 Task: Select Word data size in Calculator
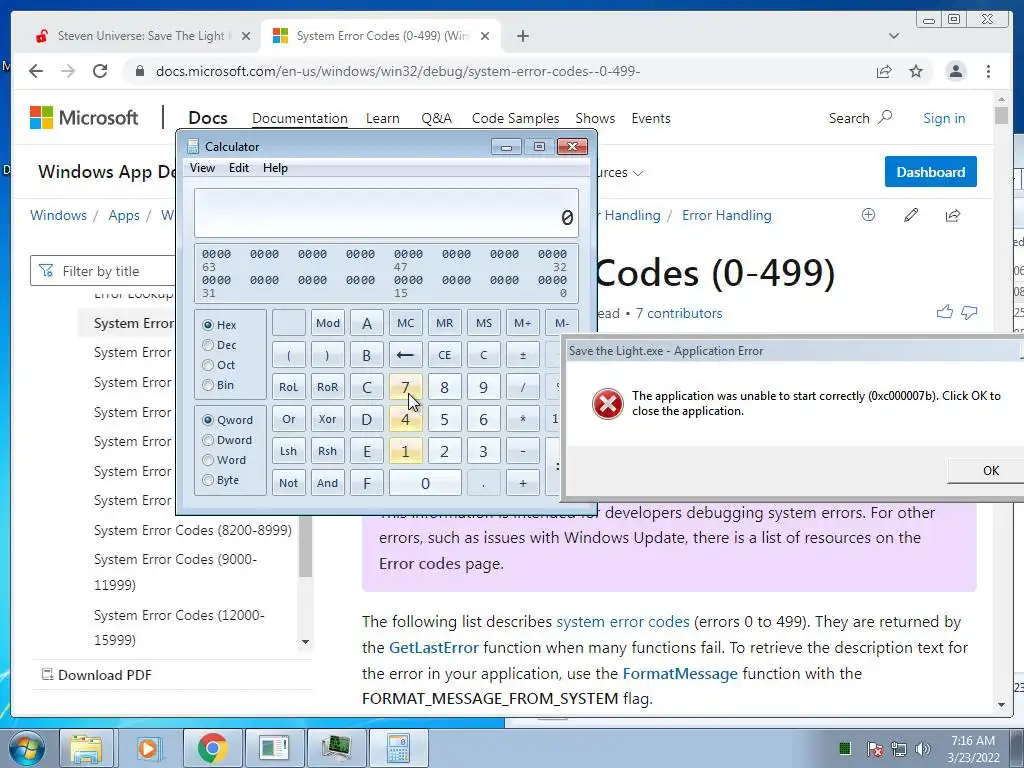tap(208, 460)
